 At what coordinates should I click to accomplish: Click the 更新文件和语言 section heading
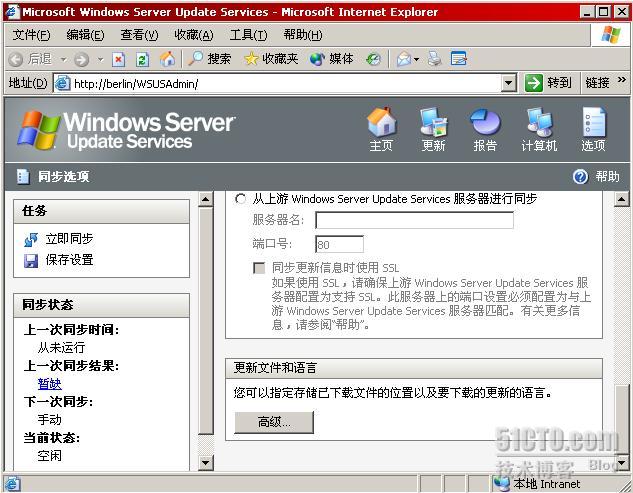275,368
